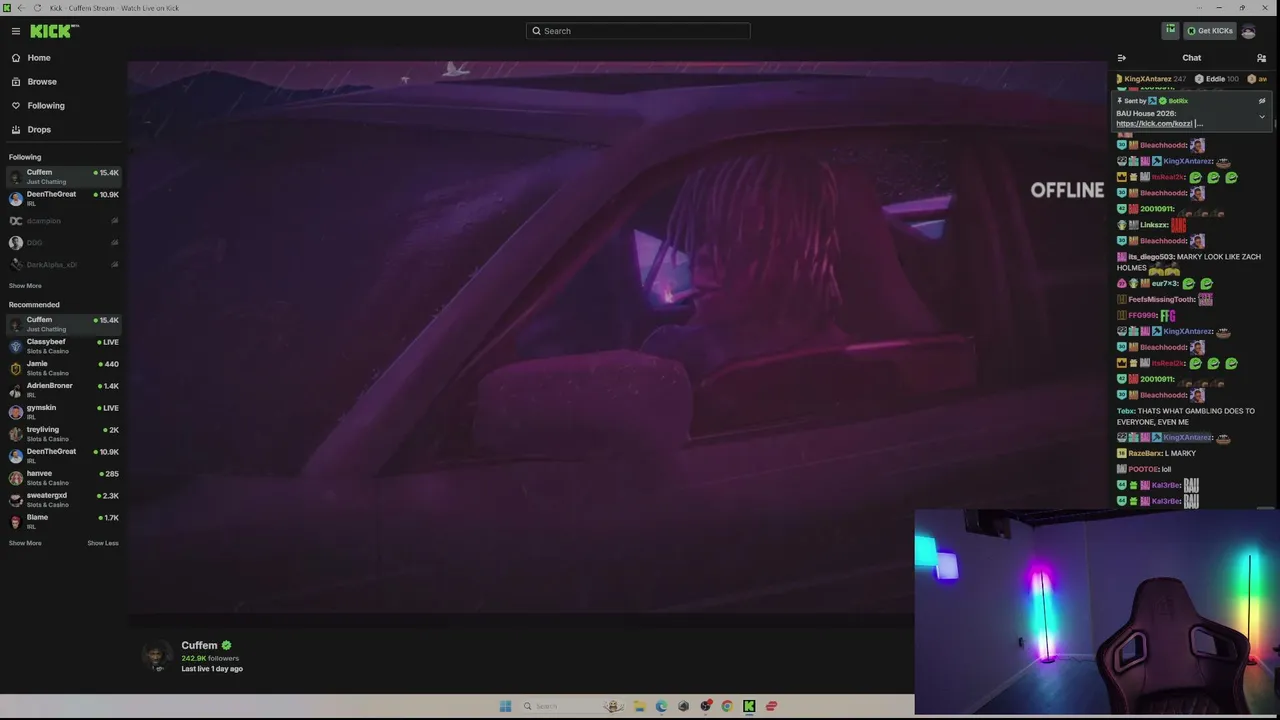
Task: Open Microsoft Edge from the taskbar
Action: click(x=661, y=706)
